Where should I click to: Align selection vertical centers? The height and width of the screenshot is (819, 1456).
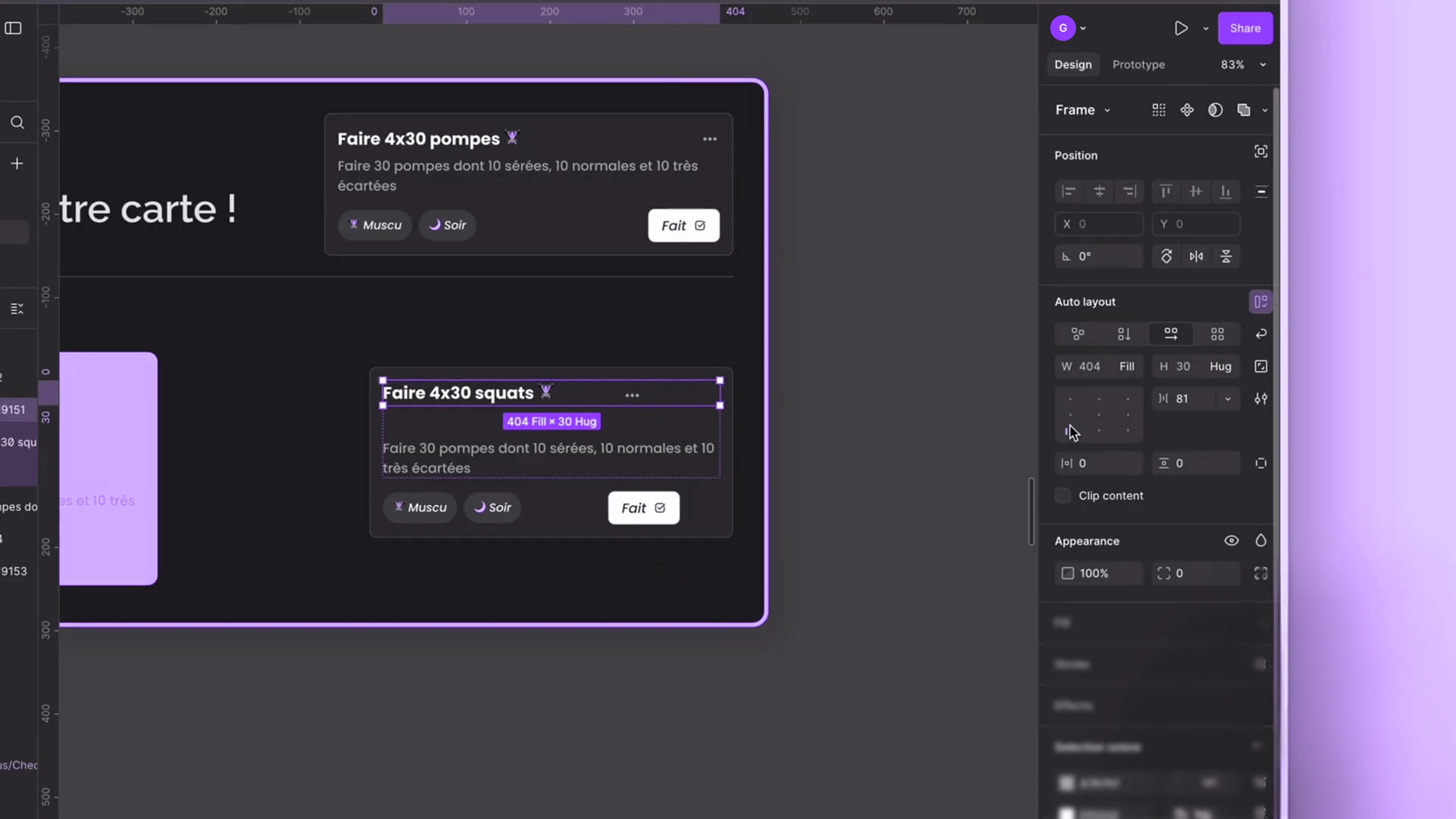click(1196, 192)
